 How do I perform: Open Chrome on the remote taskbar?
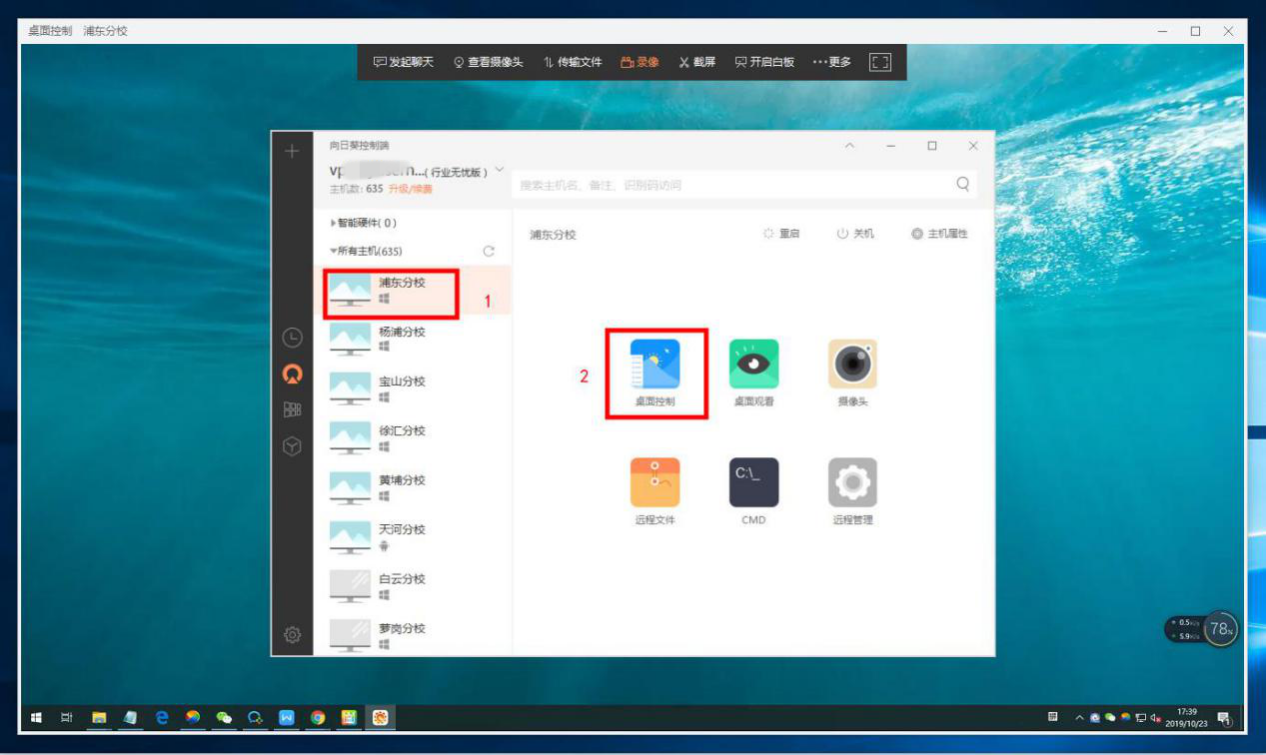point(318,717)
